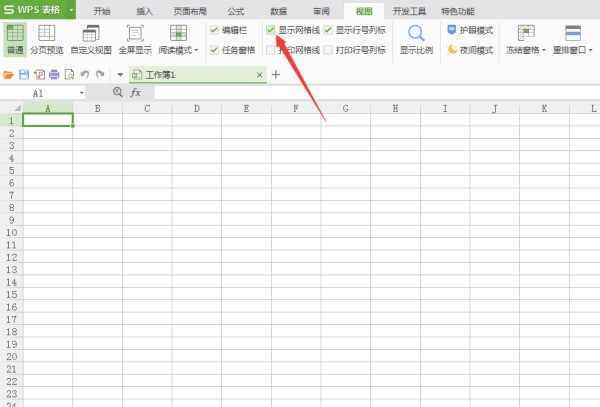Open Page Break Preview (分页预览)
This screenshot has width=600, height=407.
tap(47, 39)
